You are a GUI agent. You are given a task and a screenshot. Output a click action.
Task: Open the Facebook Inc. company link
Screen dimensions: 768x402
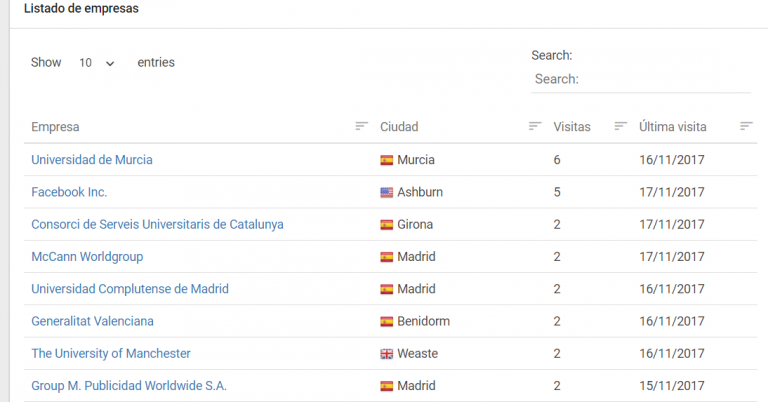pos(69,192)
